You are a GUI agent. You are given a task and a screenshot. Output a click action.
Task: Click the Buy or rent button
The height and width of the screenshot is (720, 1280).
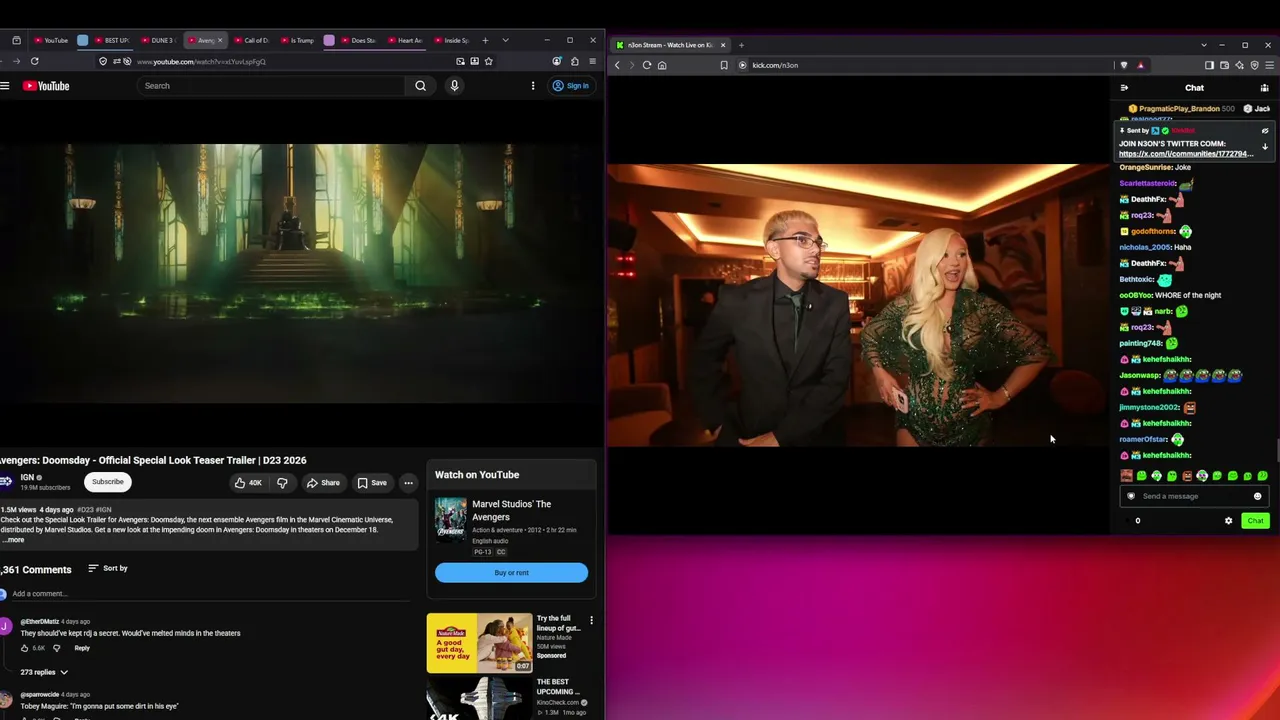[x=511, y=573]
